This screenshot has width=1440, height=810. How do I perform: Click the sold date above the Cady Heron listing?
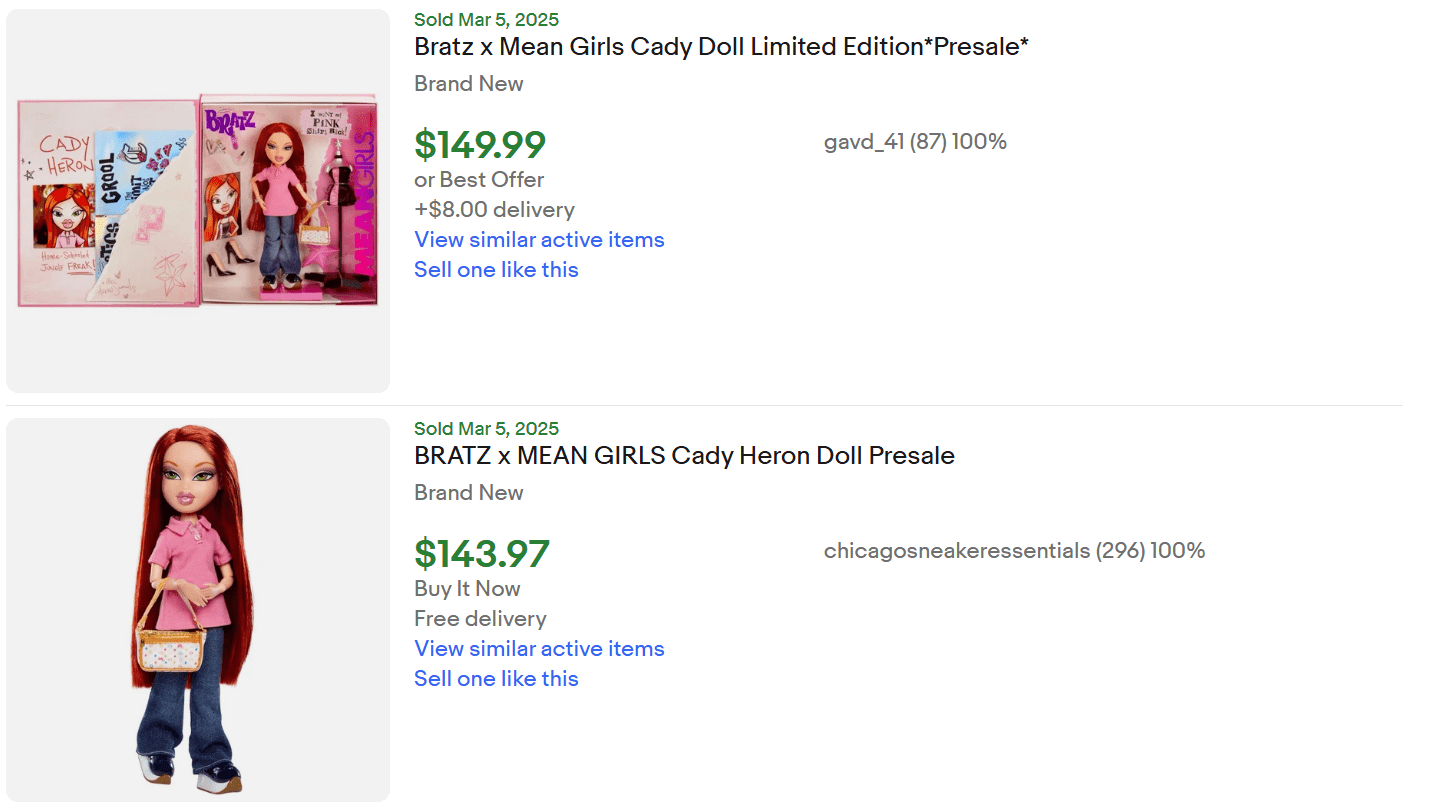486,429
